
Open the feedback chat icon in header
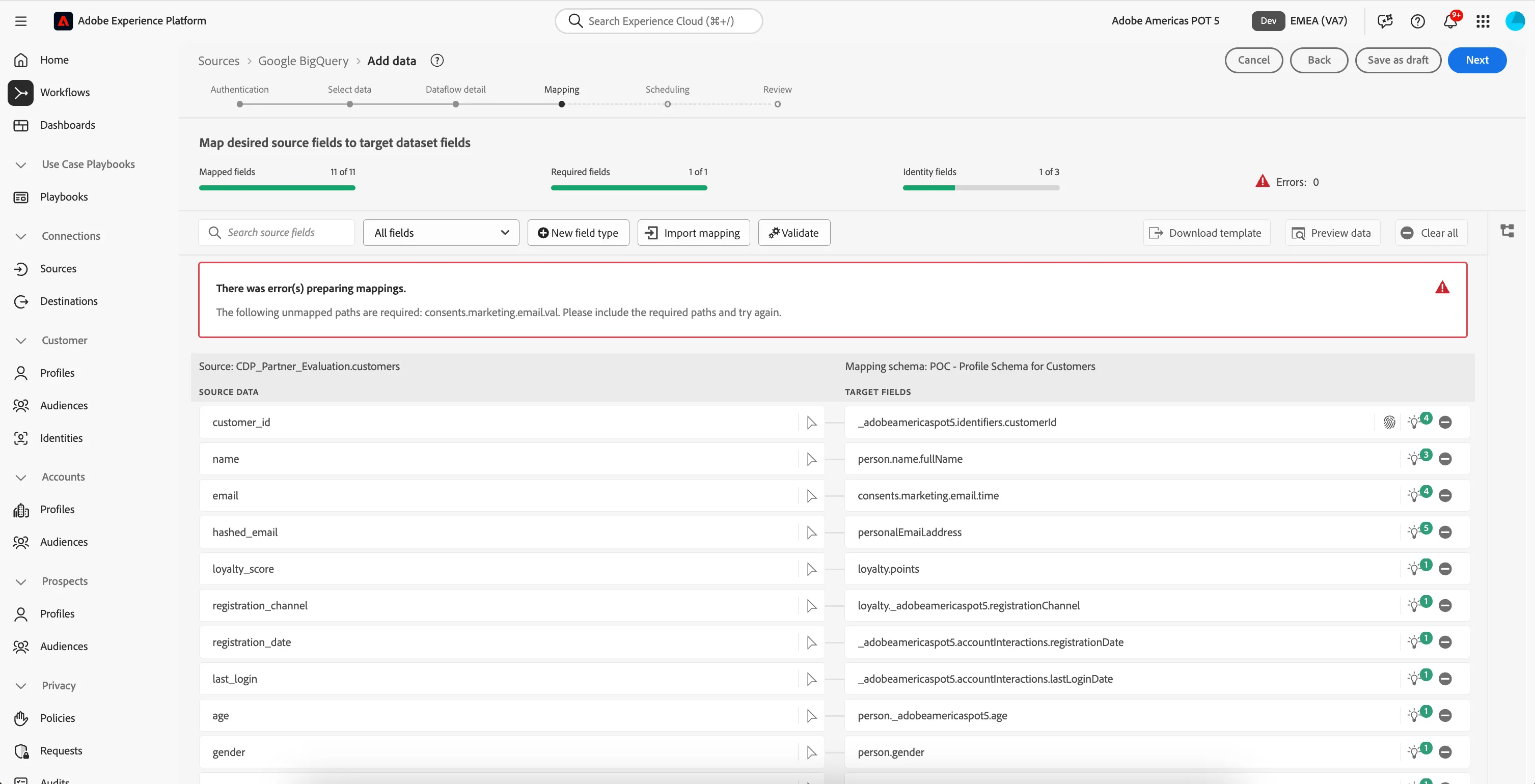(x=1385, y=21)
